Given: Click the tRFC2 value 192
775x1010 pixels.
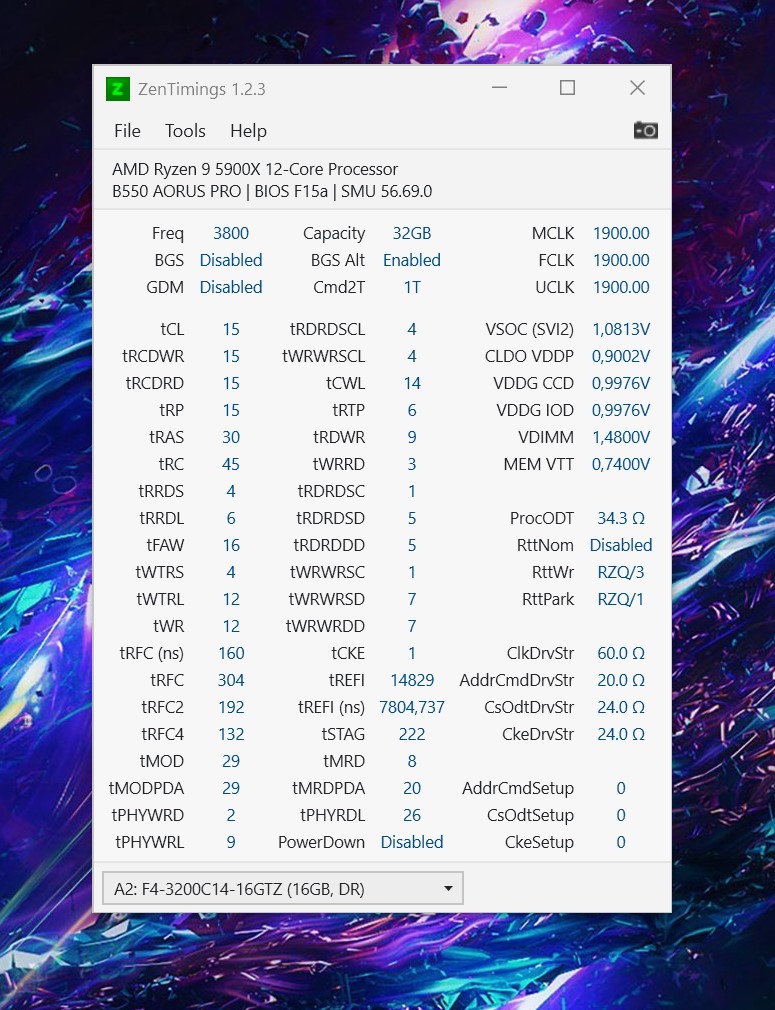Looking at the screenshot, I should coord(231,707).
